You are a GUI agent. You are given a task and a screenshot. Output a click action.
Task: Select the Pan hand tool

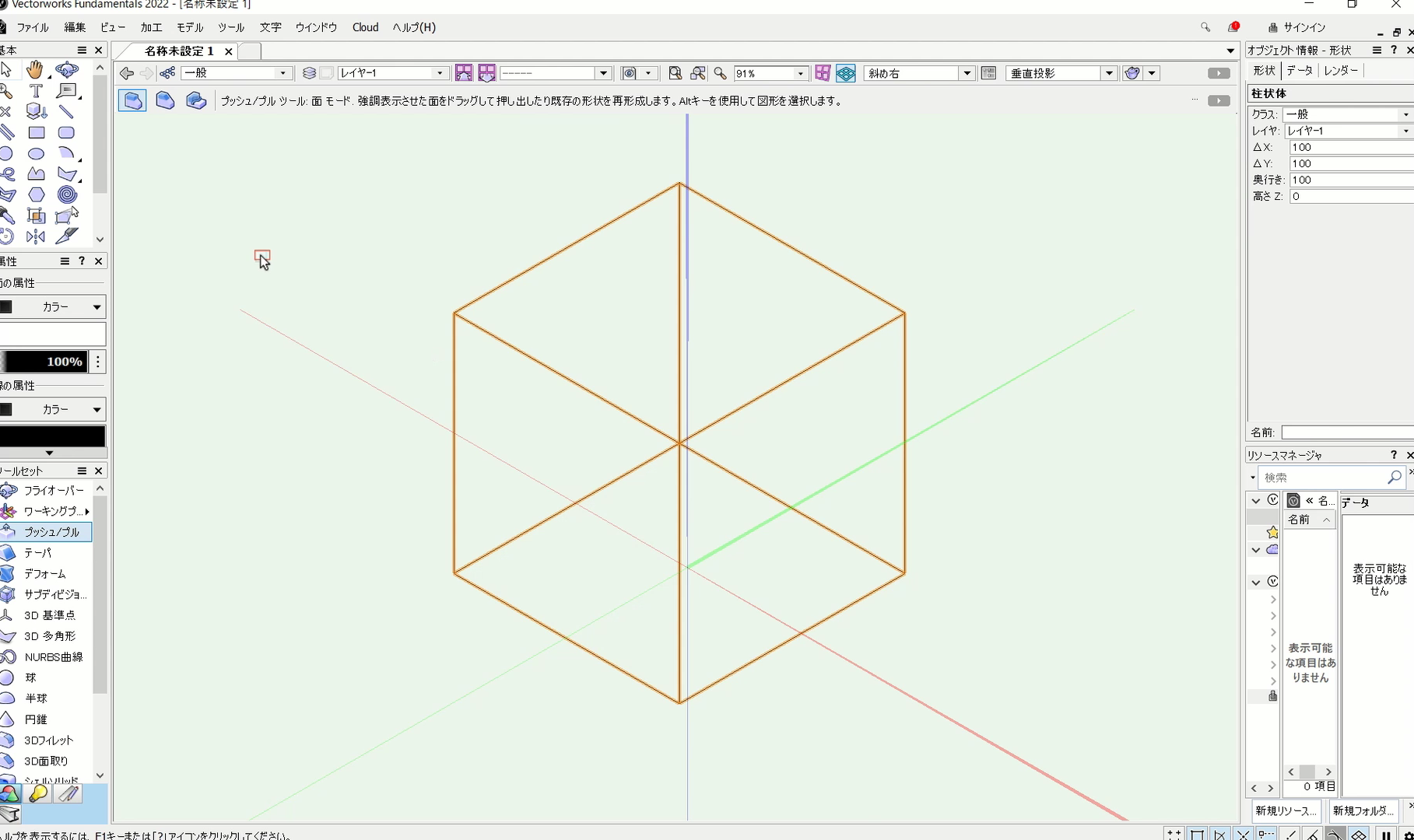[x=35, y=70]
